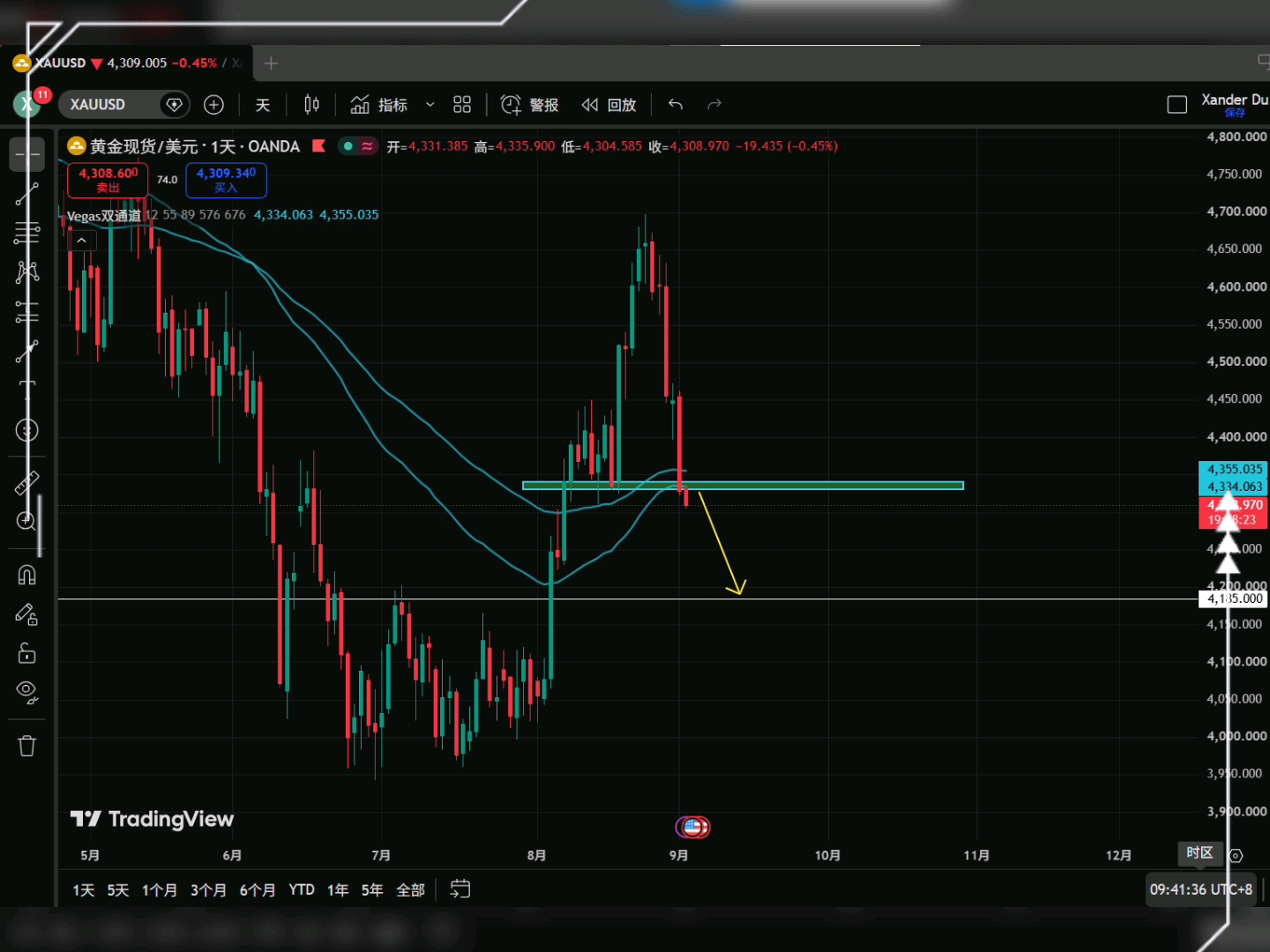Toggle magnet mode on
The image size is (1270, 952).
pyautogui.click(x=26, y=576)
